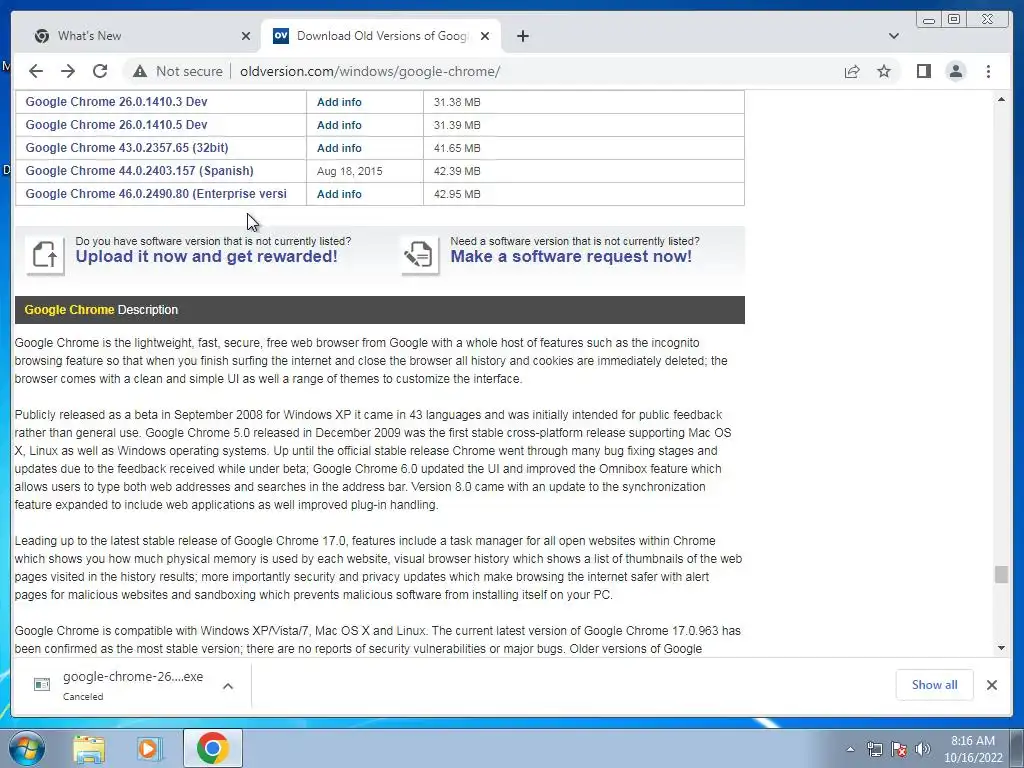Viewport: 1024px width, 768px height.
Task: Click Add info for Chrome 26.0.1410.5 Dev
Action: (x=339, y=125)
